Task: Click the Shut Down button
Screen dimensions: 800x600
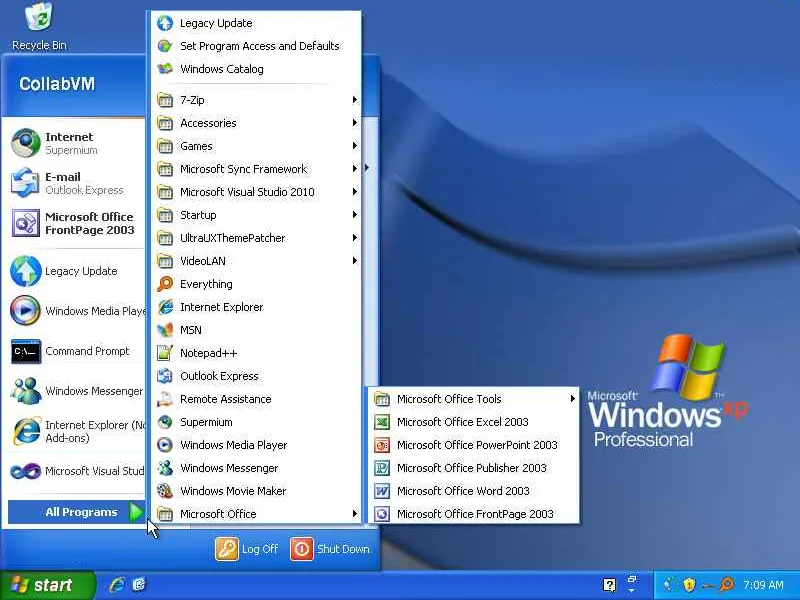Action: click(x=331, y=549)
